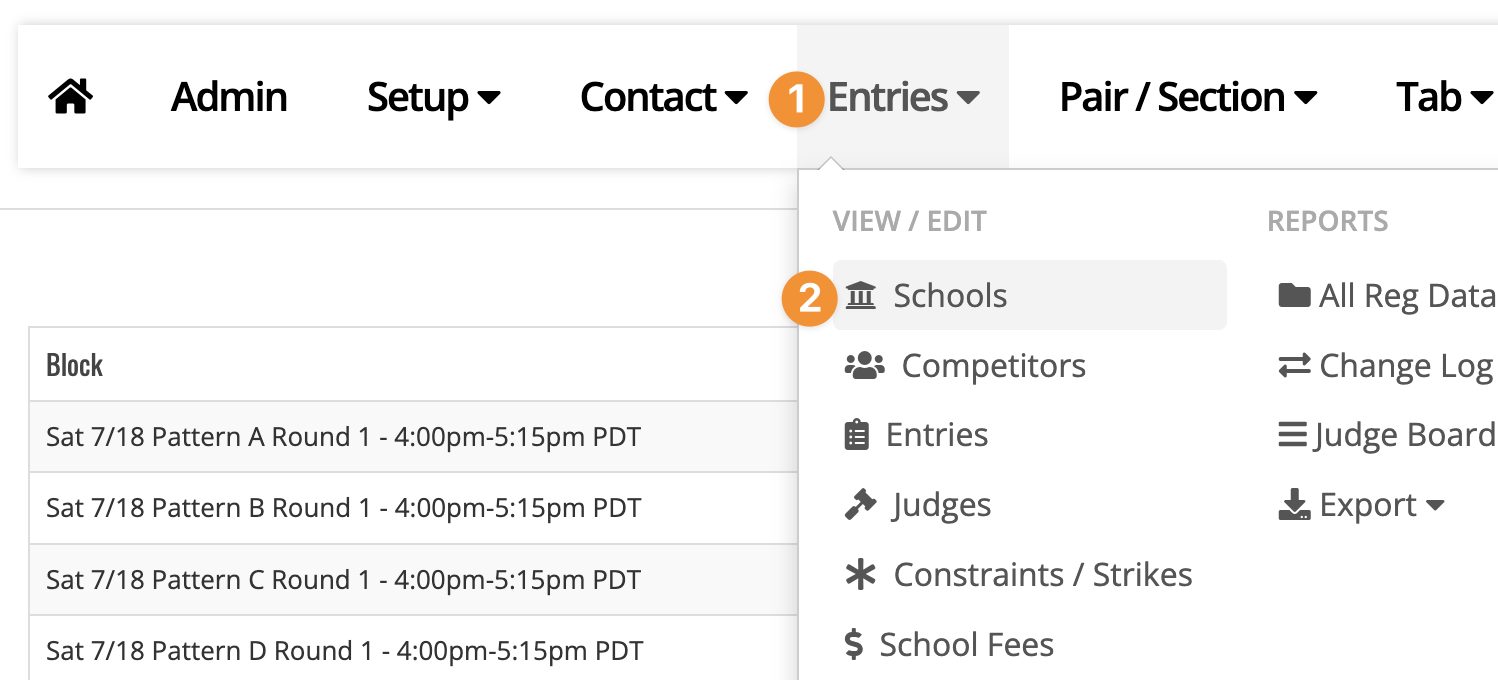This screenshot has width=1498, height=680.
Task: Click the Entries clipboard icon
Action: point(857,435)
